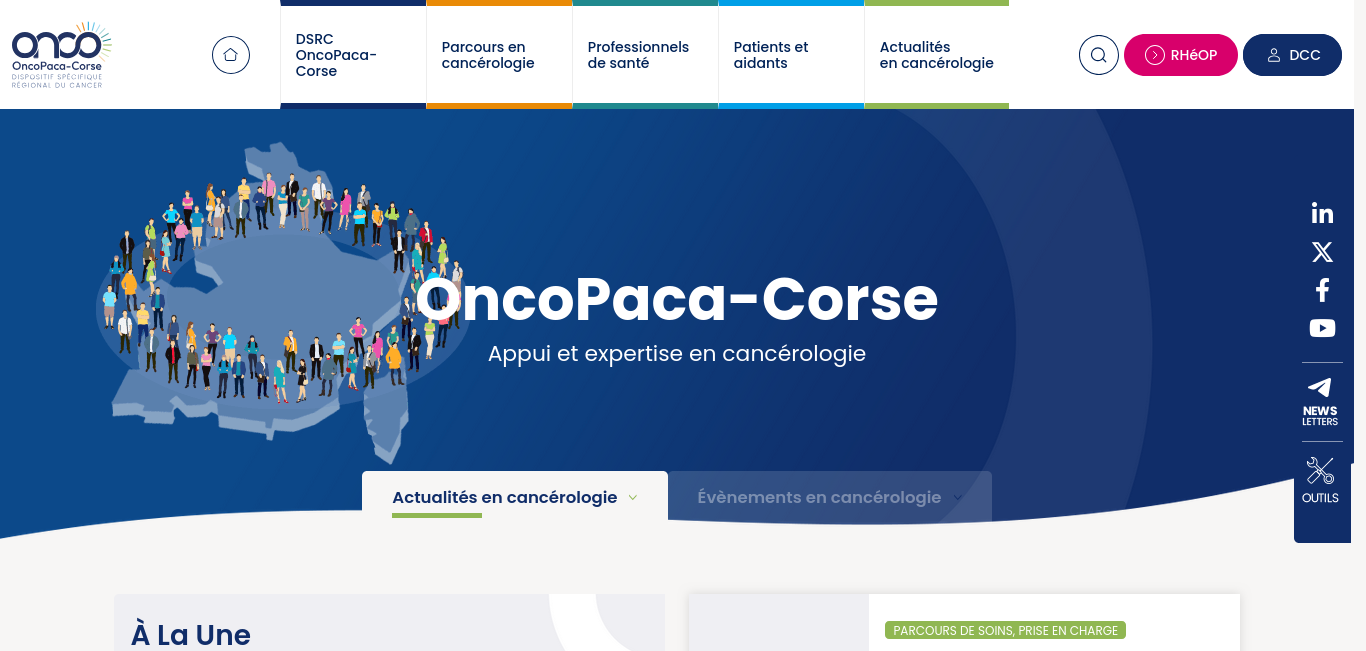Open the Facebook page
This screenshot has height=651, width=1366.
click(1322, 290)
